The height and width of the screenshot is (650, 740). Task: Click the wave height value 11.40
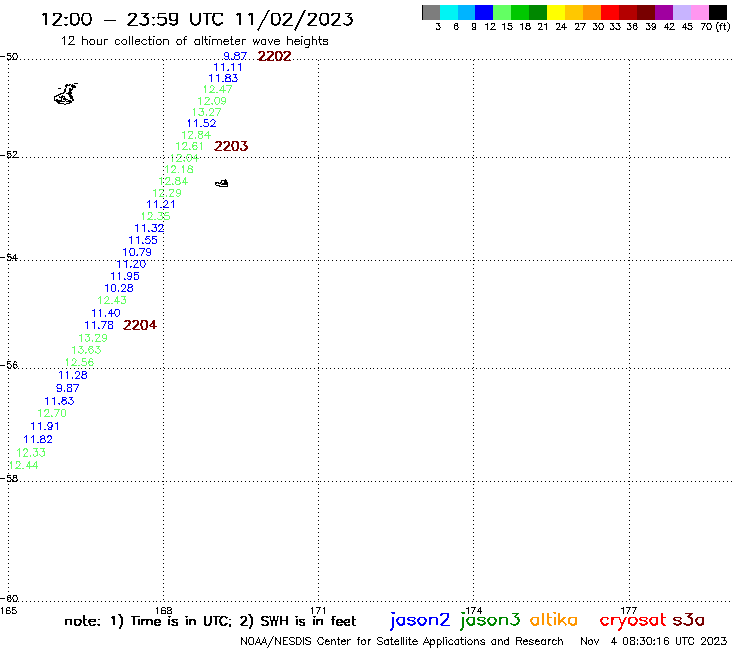tap(106, 313)
